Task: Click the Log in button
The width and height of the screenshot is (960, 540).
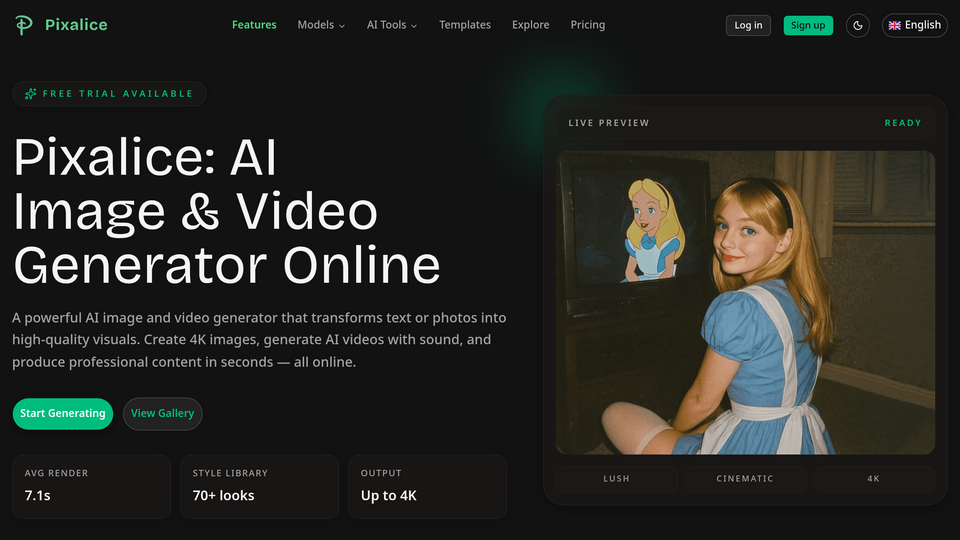Action: [748, 25]
